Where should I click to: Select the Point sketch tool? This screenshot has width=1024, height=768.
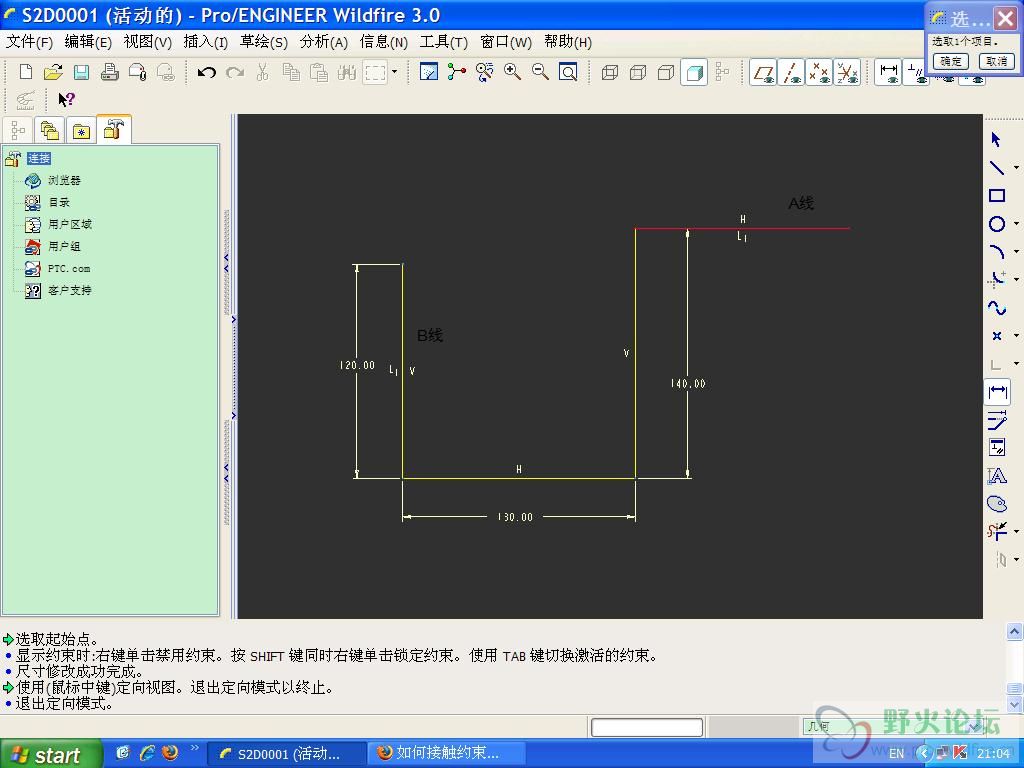(996, 336)
